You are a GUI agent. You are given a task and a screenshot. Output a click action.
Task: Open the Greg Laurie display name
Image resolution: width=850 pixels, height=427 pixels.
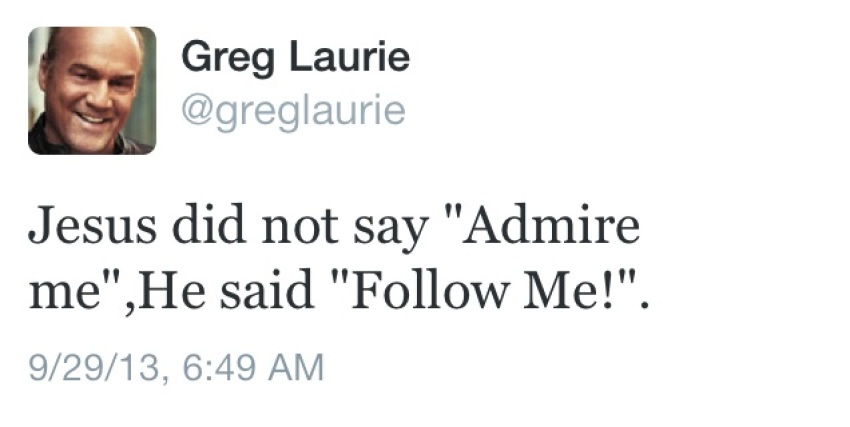[294, 57]
